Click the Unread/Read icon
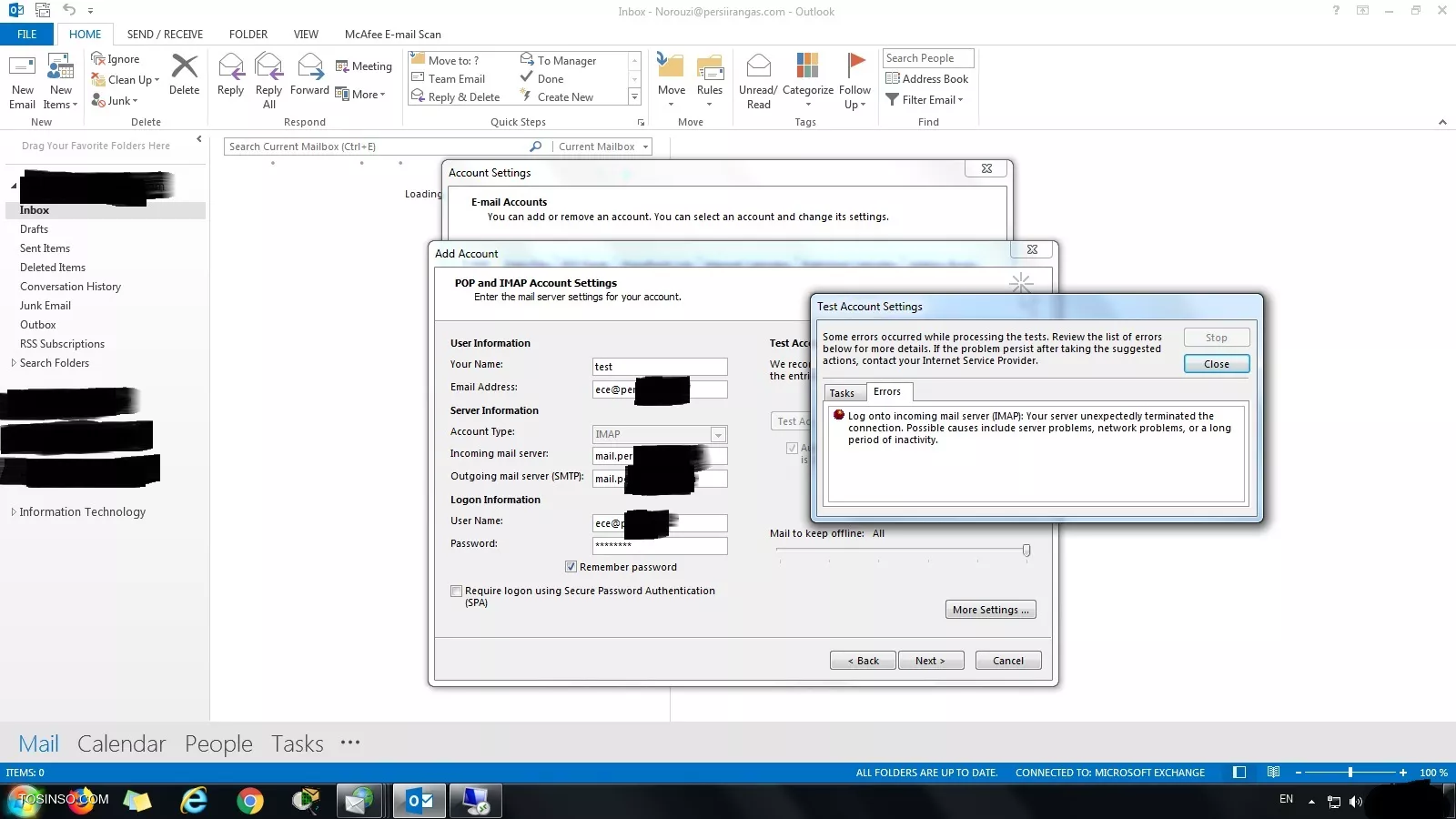Image resolution: width=1456 pixels, height=819 pixels. click(x=758, y=66)
